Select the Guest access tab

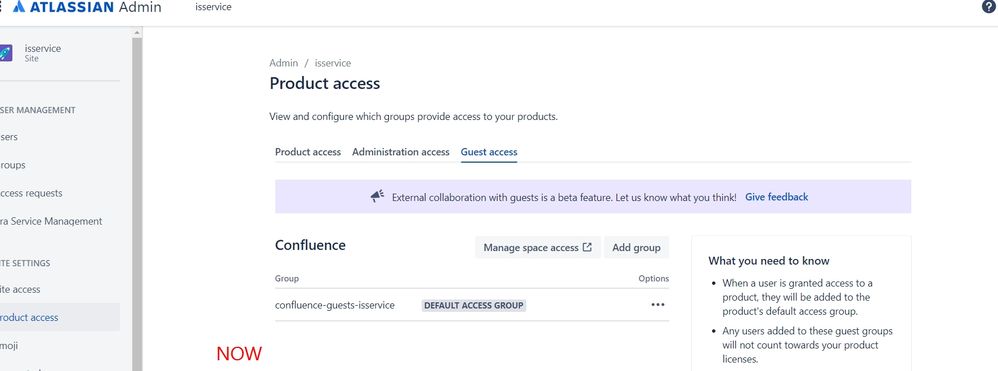click(489, 152)
